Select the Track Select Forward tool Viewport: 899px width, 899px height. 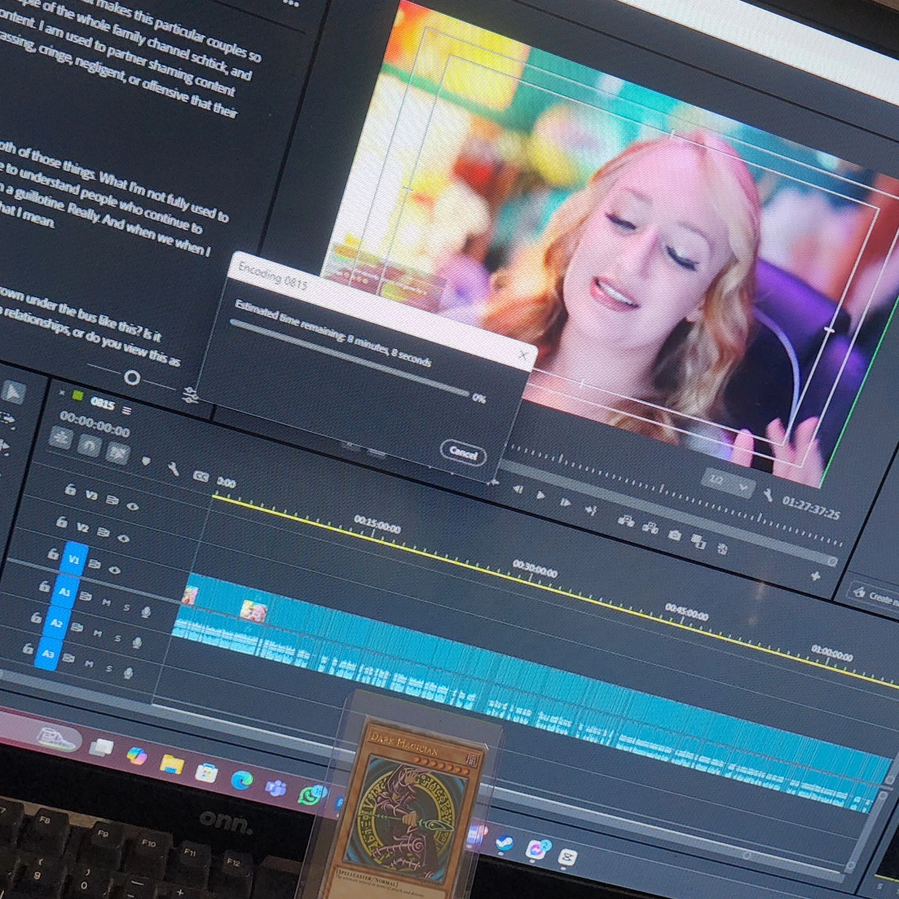point(7,420)
